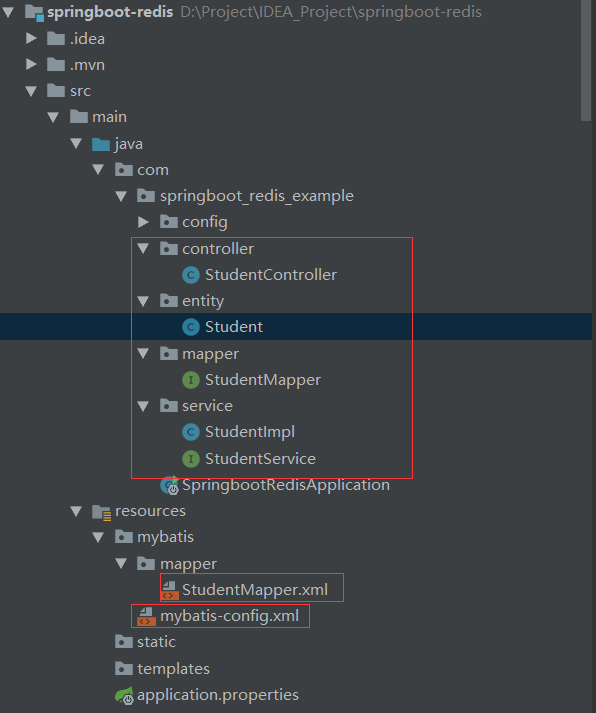596x713 pixels.
Task: Click the mybatis-config.xml file icon
Action: click(x=146, y=616)
